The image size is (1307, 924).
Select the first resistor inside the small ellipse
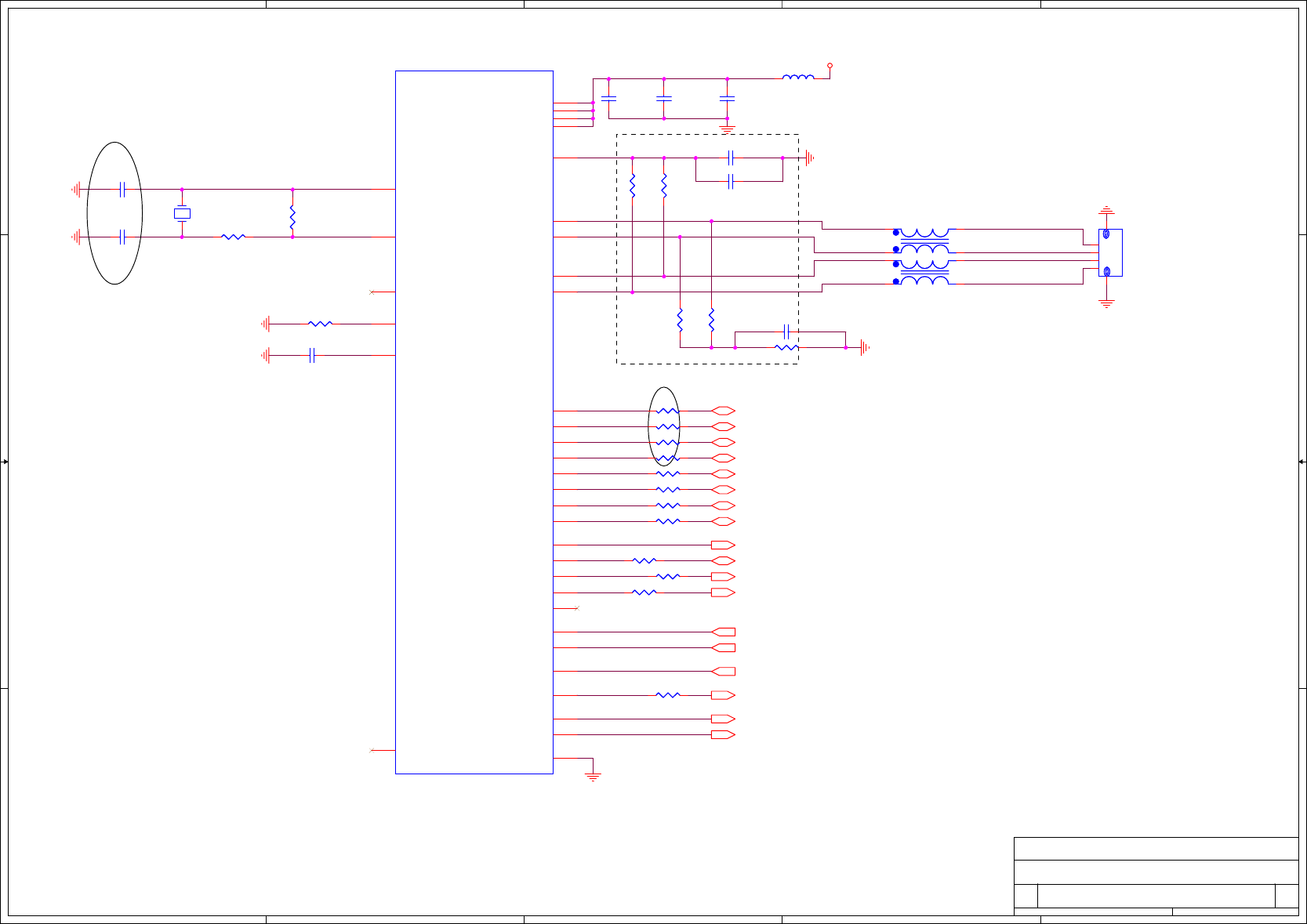click(668, 411)
